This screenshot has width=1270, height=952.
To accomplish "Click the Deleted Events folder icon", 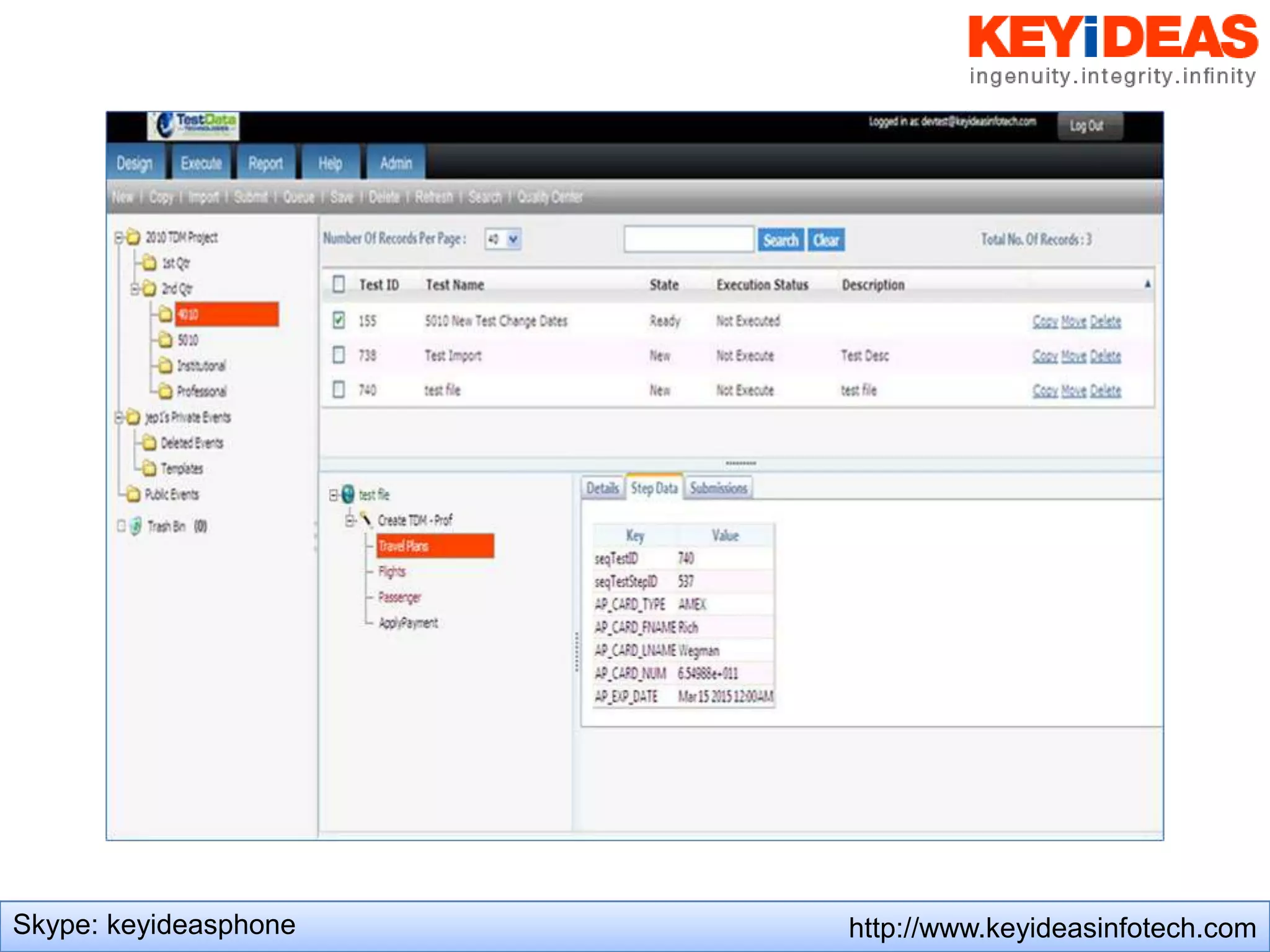I will (x=149, y=443).
